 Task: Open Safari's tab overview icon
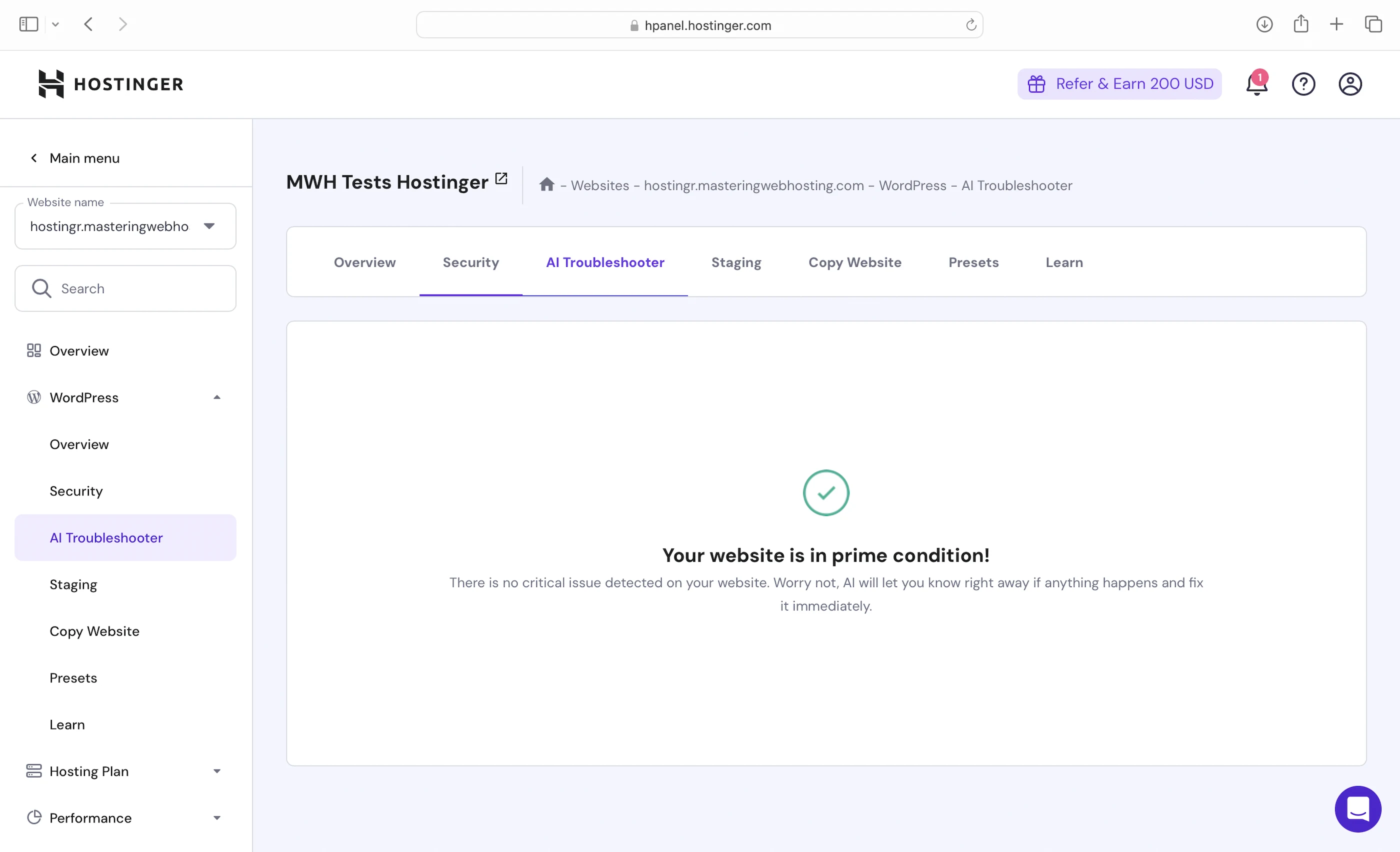point(1373,24)
